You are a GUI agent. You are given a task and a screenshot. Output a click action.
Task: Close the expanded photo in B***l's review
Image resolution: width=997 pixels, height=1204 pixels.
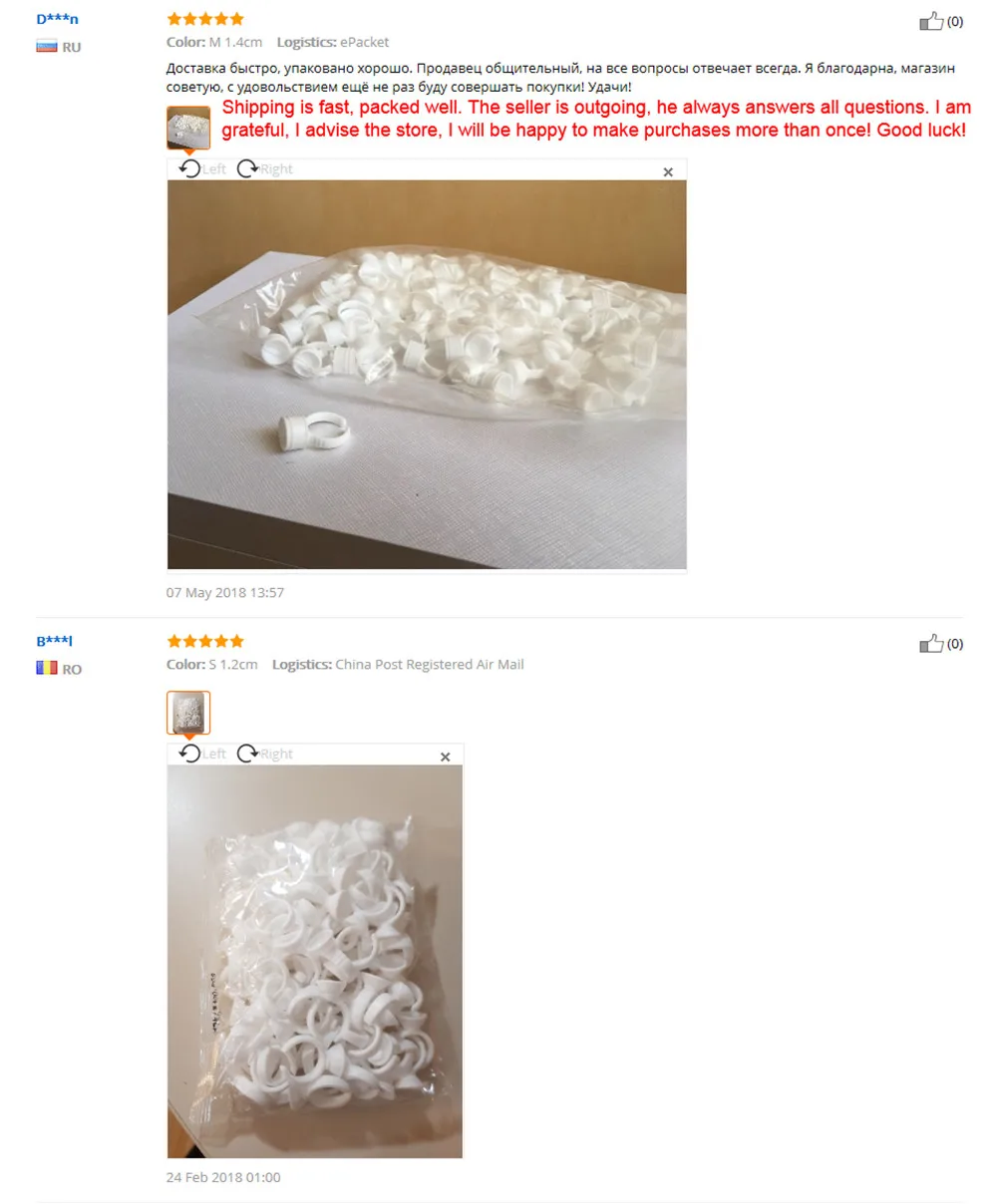tap(445, 757)
